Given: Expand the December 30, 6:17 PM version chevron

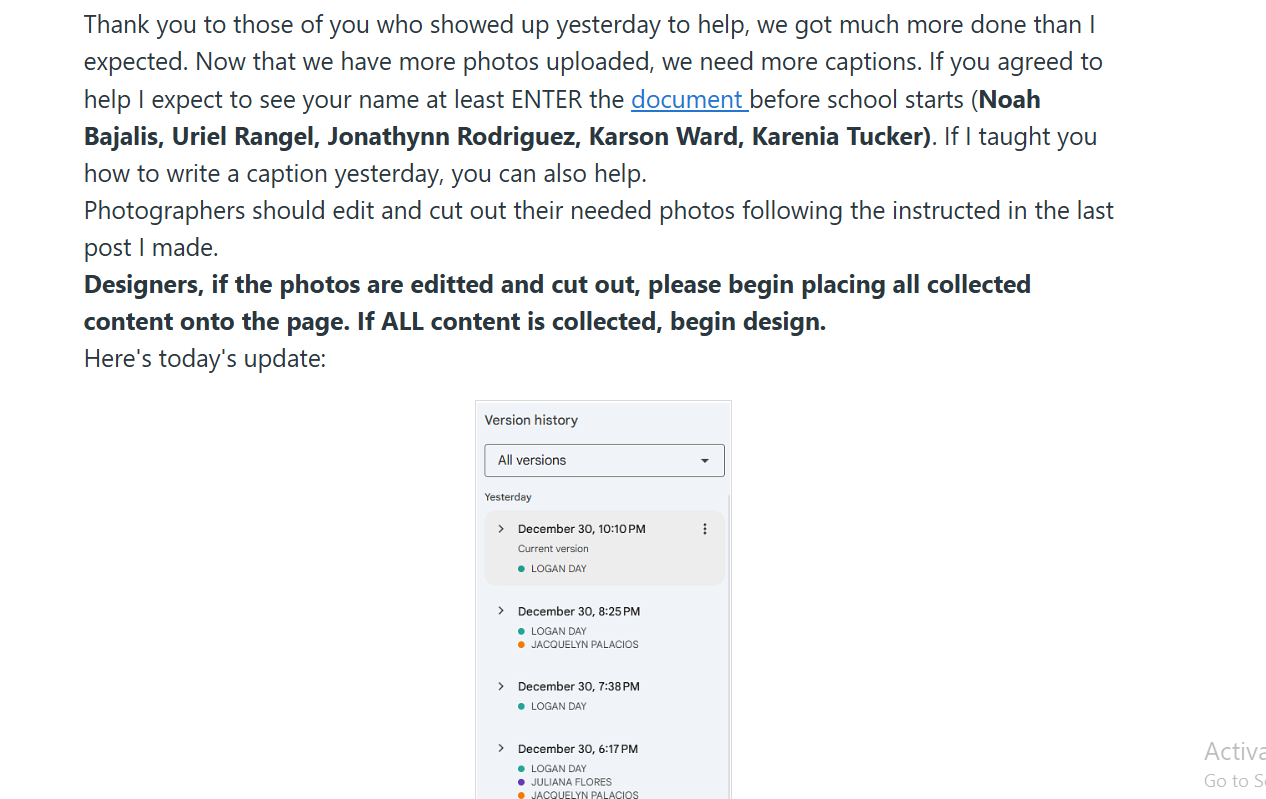Looking at the screenshot, I should click(501, 748).
